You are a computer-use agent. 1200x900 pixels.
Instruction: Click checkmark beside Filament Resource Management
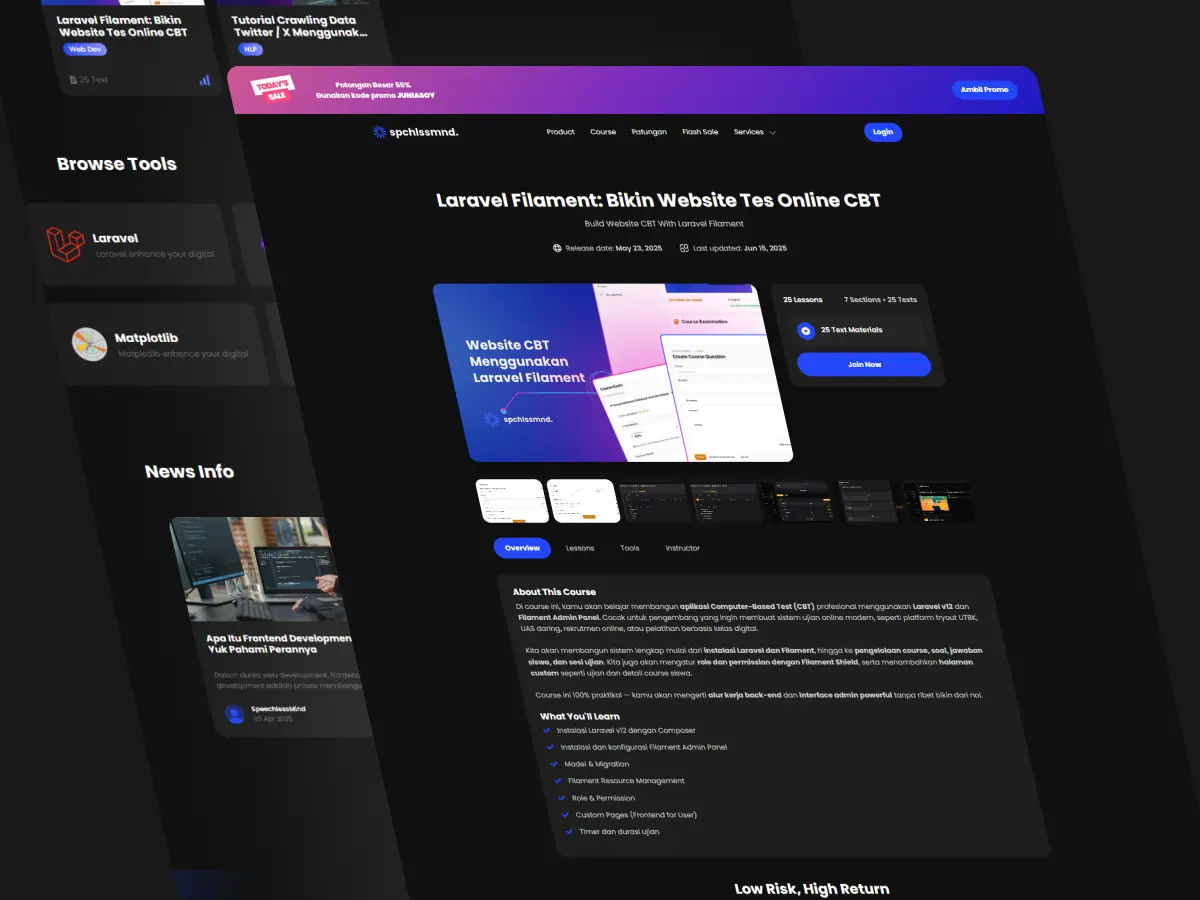click(558, 781)
